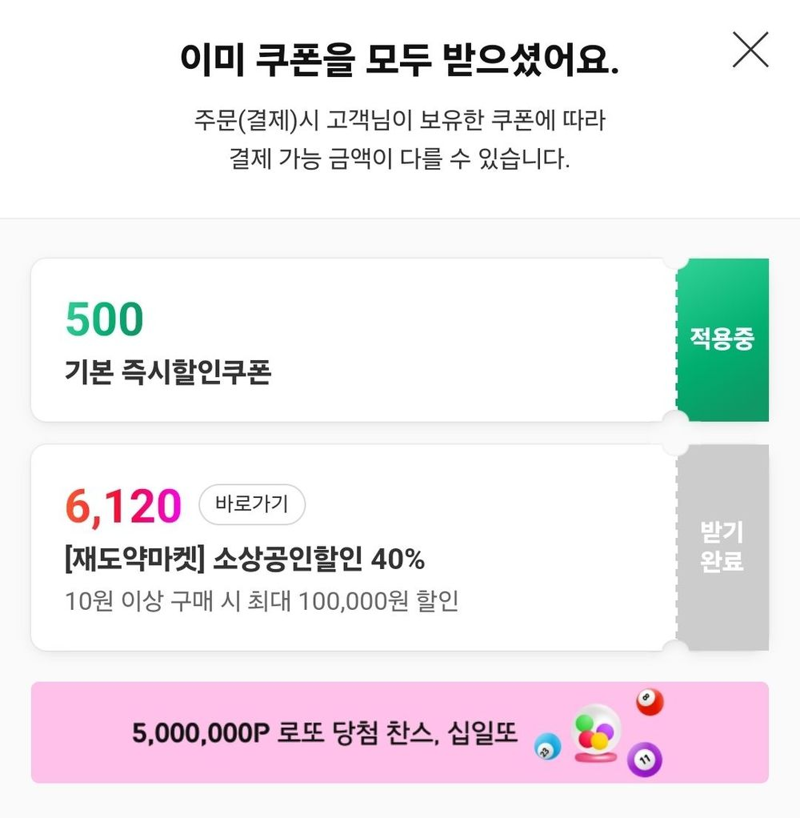Select the 6,120 discount amount

(x=123, y=506)
